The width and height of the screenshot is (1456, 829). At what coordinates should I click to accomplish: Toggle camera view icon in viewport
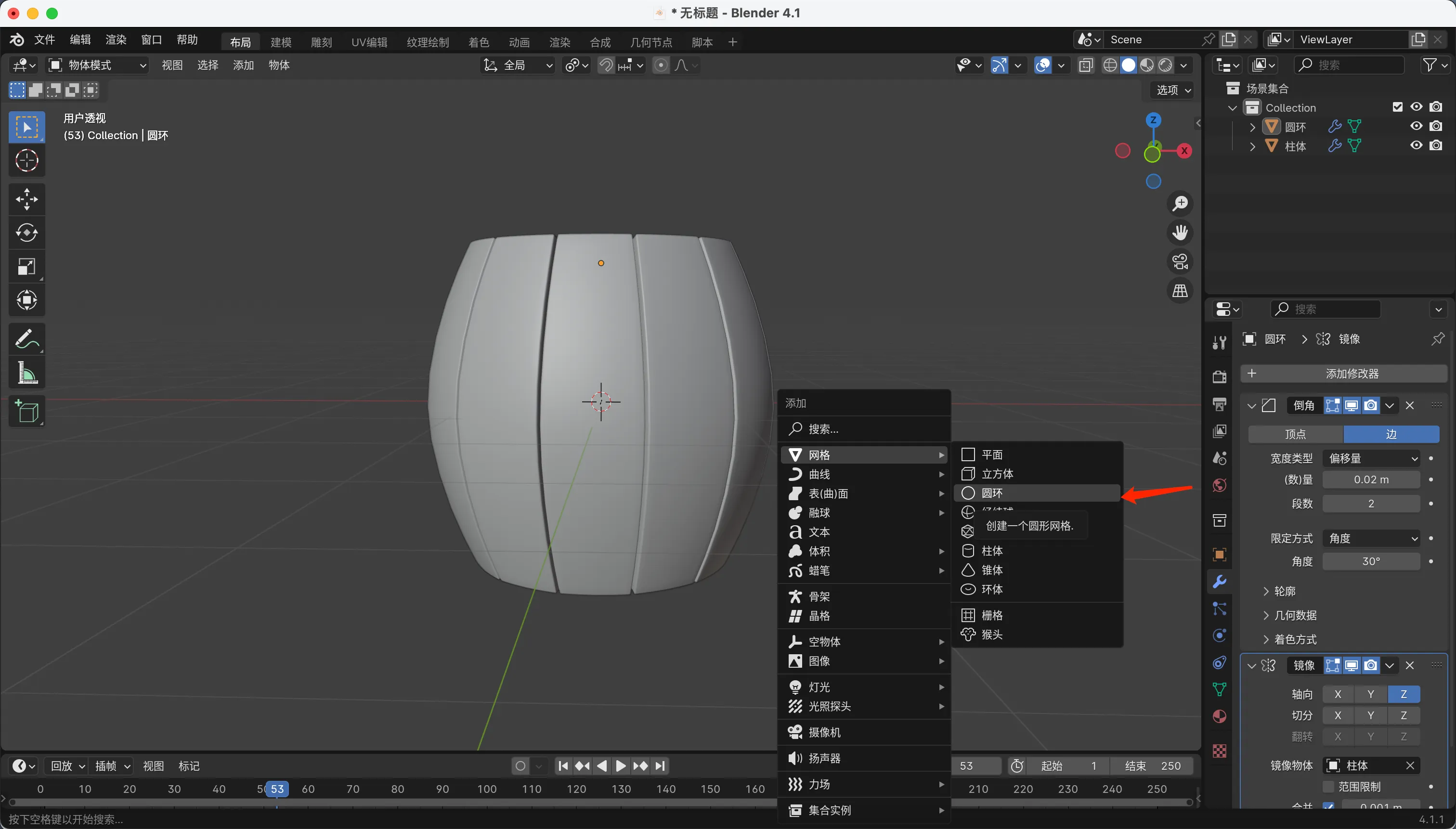click(1180, 262)
